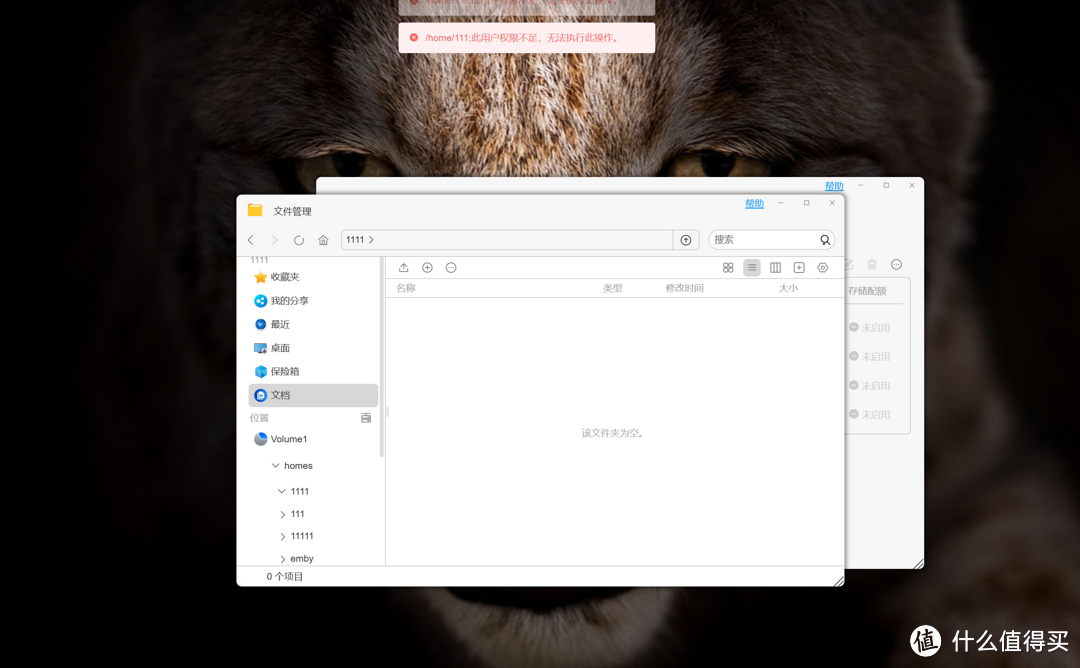Select the emby folder label
The image size is (1080, 668).
[x=302, y=559]
